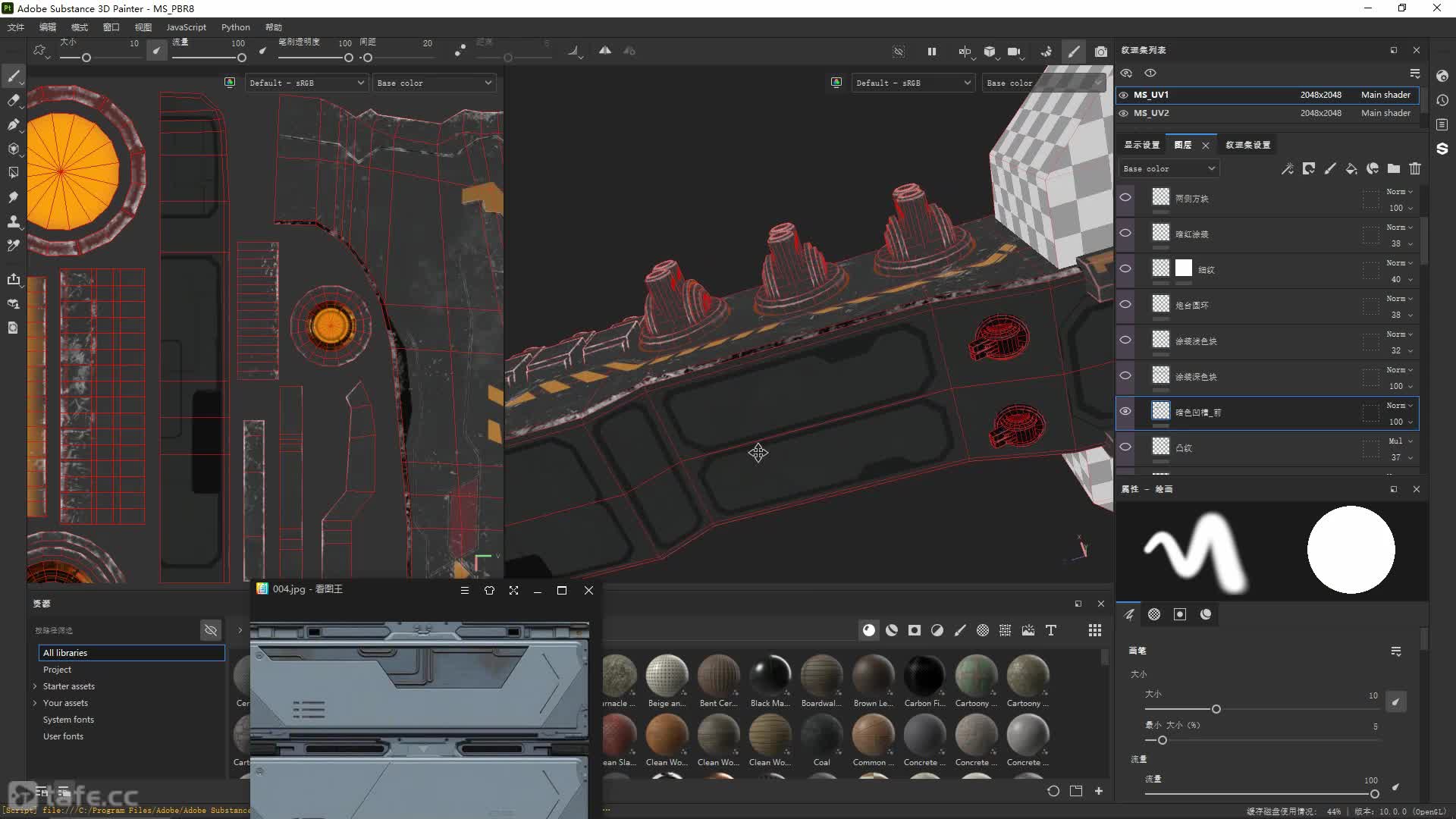Hide the 凸纹 layer
Image resolution: width=1456 pixels, height=819 pixels.
pos(1125,447)
